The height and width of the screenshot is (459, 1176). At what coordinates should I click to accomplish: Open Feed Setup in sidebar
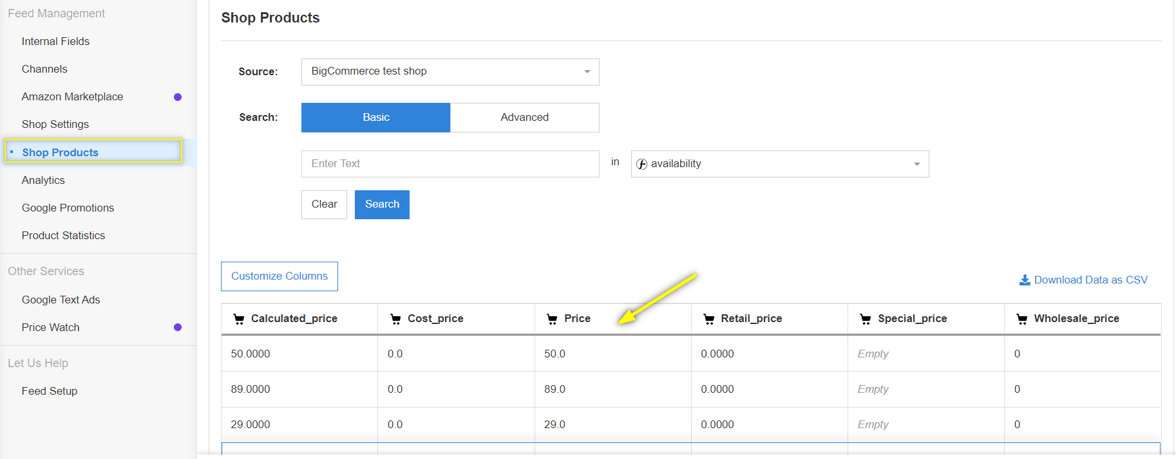pyautogui.click(x=50, y=391)
